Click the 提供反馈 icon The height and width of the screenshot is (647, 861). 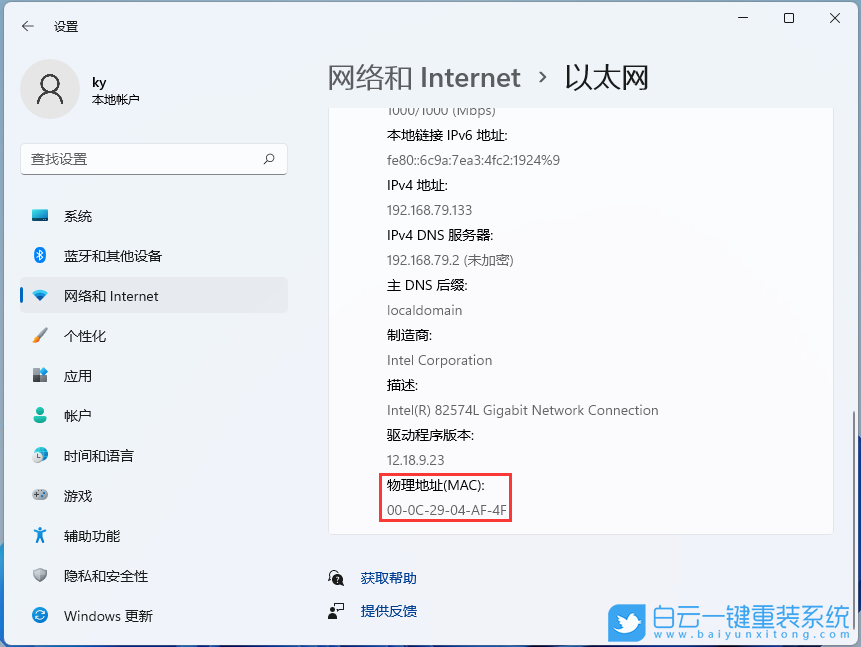[x=334, y=611]
